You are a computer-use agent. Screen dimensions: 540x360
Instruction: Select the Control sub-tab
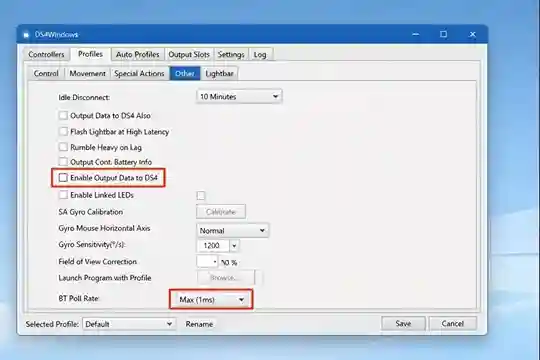click(x=46, y=73)
